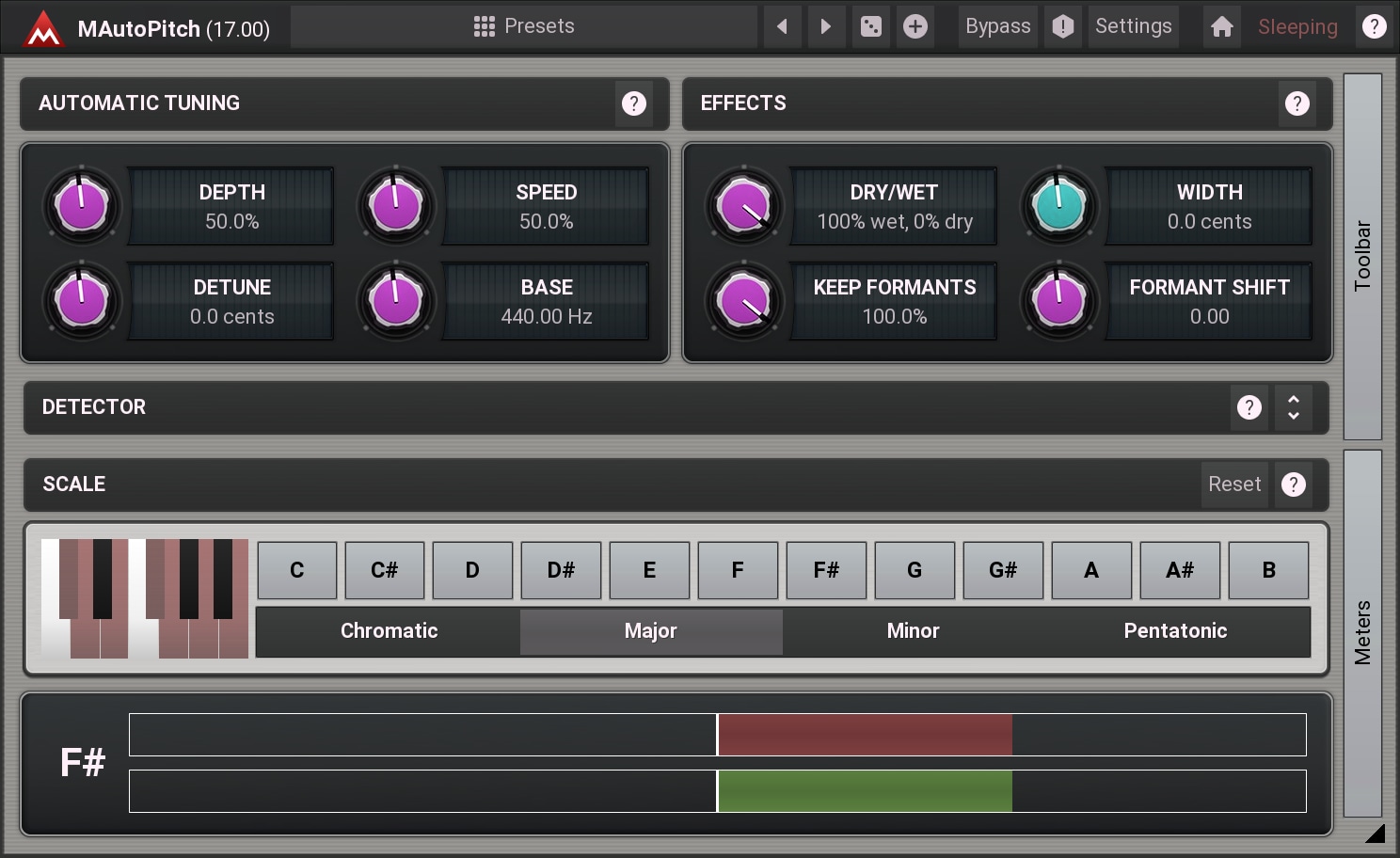Screen dimensions: 1400x858
Task: Select the Minor scale tab
Action: coord(913,631)
